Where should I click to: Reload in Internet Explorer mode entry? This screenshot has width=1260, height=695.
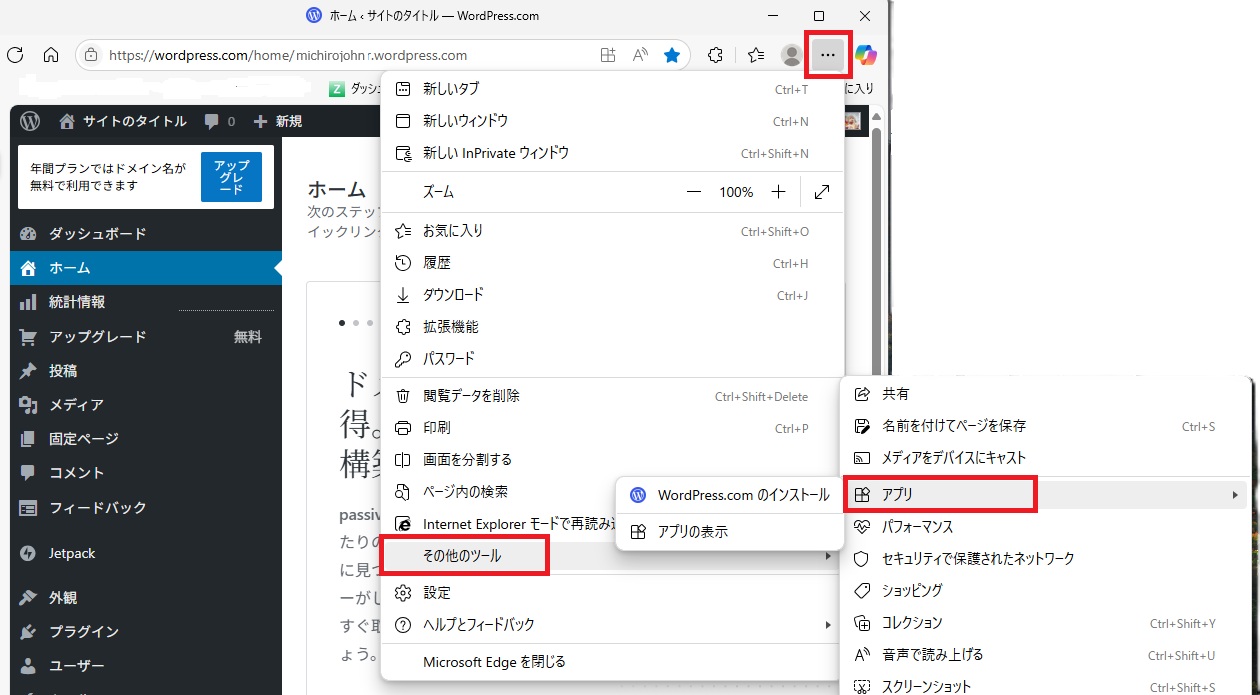pos(500,524)
